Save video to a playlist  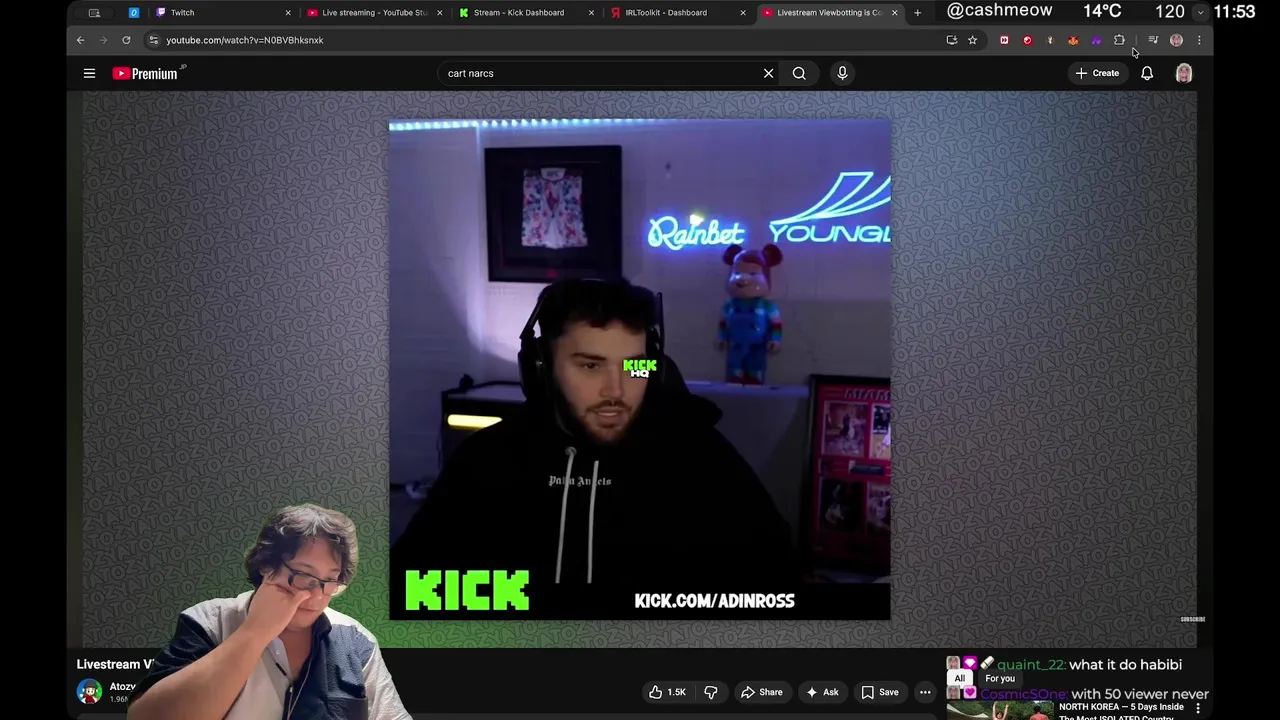(880, 692)
